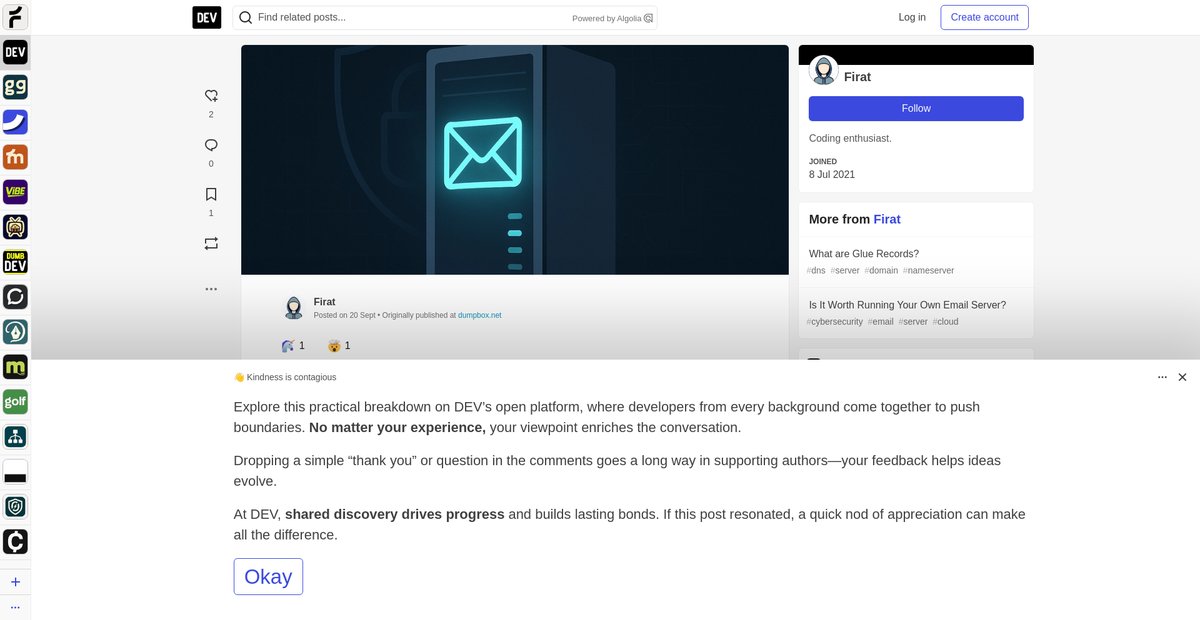This screenshot has height=620, width=1200.
Task: Jump to comments via speech bubble icon
Action: 211,145
